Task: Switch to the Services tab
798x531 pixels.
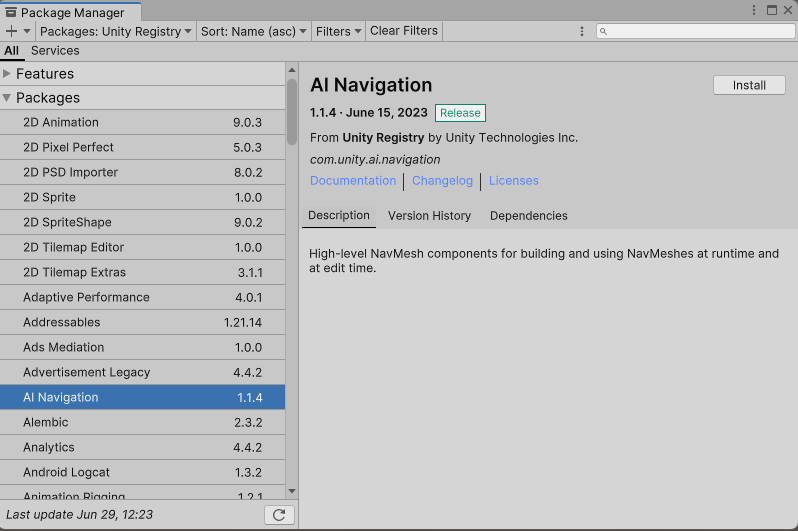Action: (x=55, y=50)
